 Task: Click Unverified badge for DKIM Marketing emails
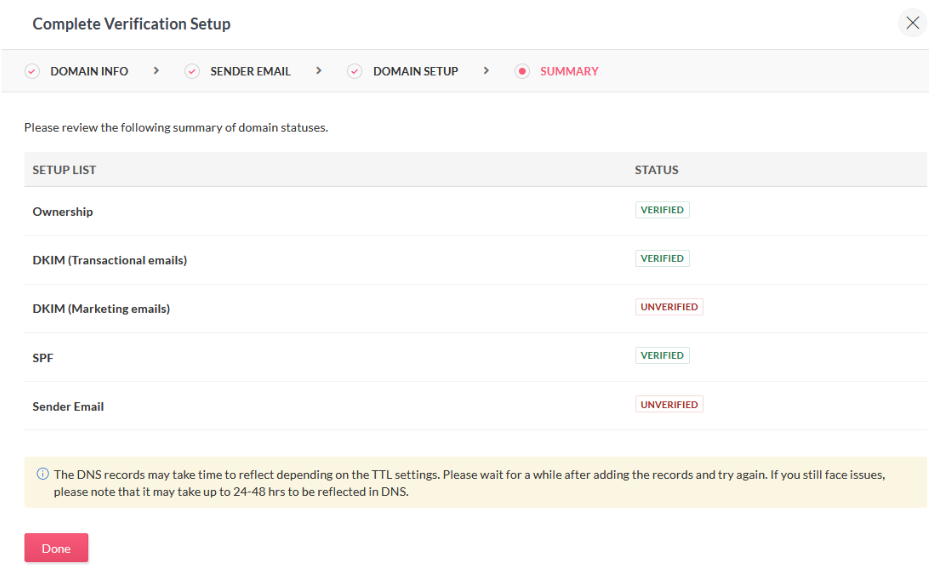pyautogui.click(x=669, y=307)
